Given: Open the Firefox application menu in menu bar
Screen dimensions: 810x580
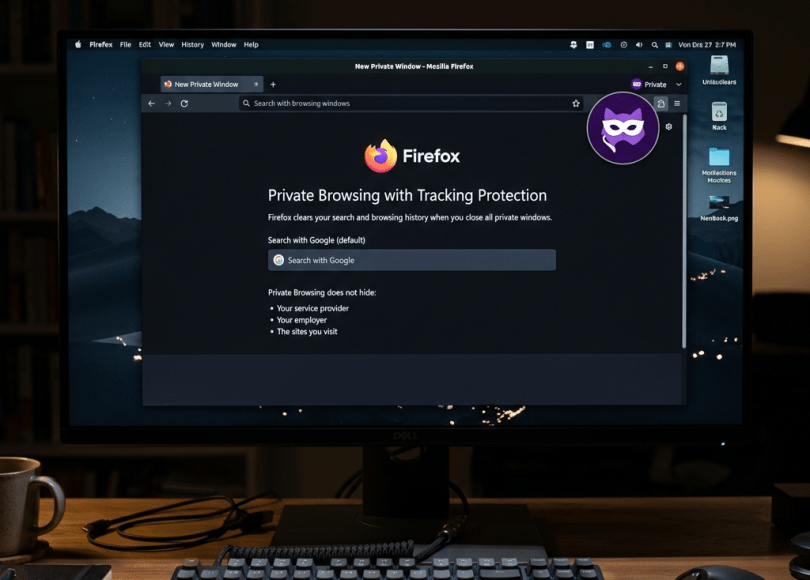Looking at the screenshot, I should click(101, 44).
